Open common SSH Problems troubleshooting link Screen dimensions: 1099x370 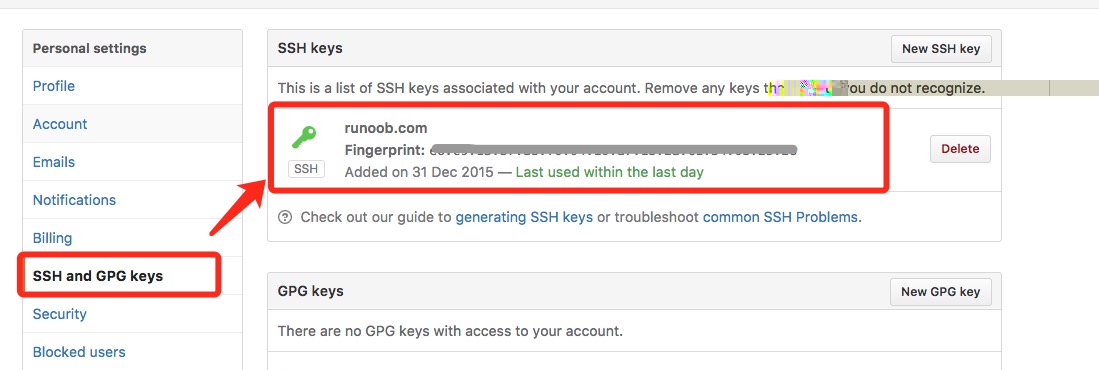(x=780, y=217)
